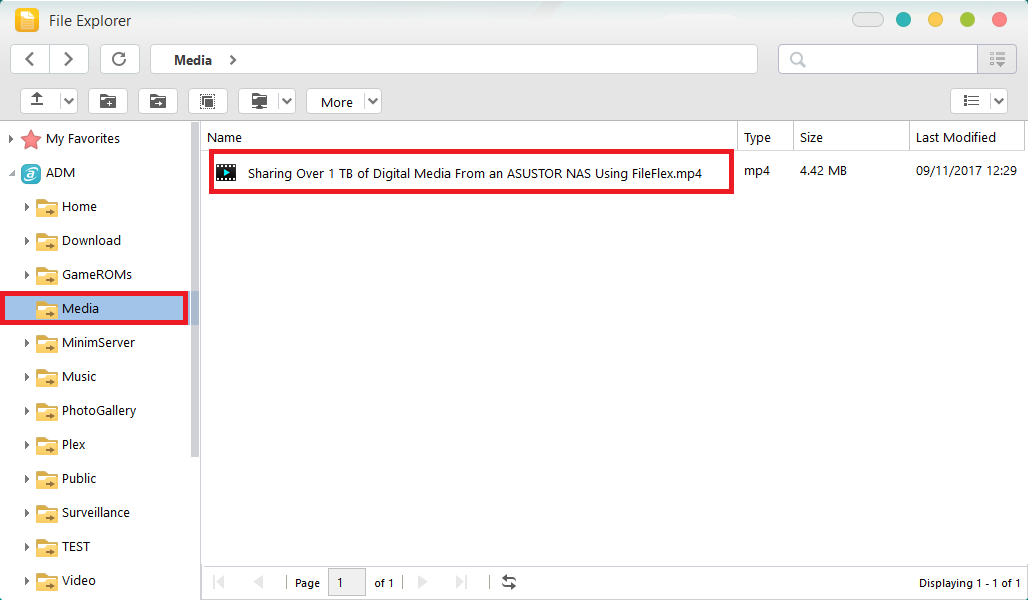Click the pagination refresh arrows icon
The image size is (1028, 600).
point(509,582)
